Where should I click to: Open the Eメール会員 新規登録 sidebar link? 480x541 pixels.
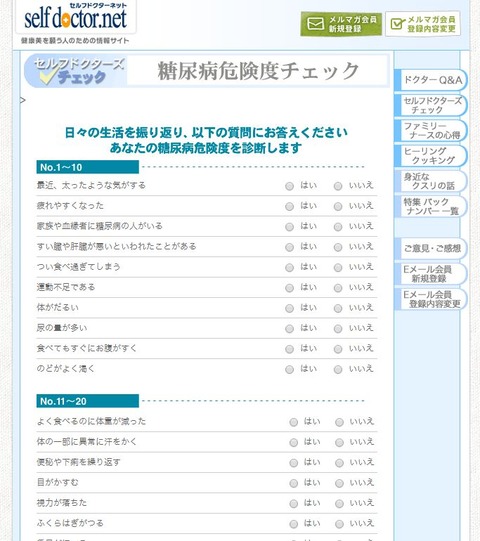pos(431,274)
